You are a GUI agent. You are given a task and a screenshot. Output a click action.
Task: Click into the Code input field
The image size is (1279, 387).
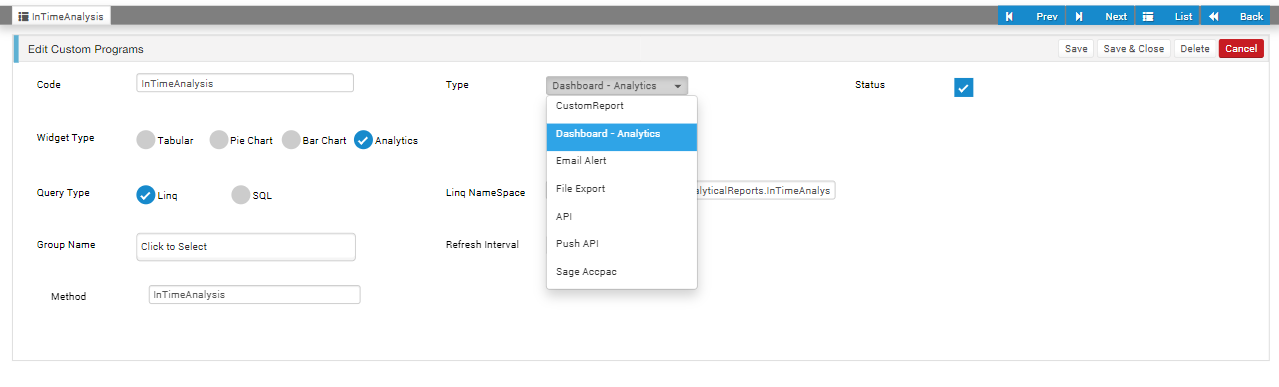pyautogui.click(x=245, y=84)
